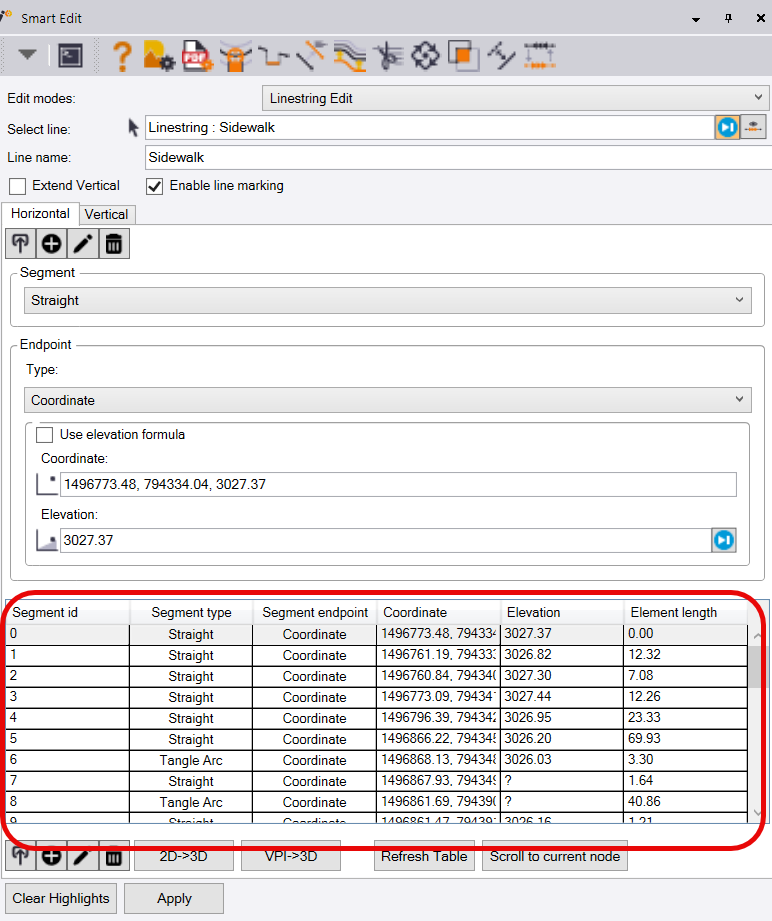The image size is (772, 921).
Task: Click the Refresh Table button
Action: pyautogui.click(x=426, y=856)
